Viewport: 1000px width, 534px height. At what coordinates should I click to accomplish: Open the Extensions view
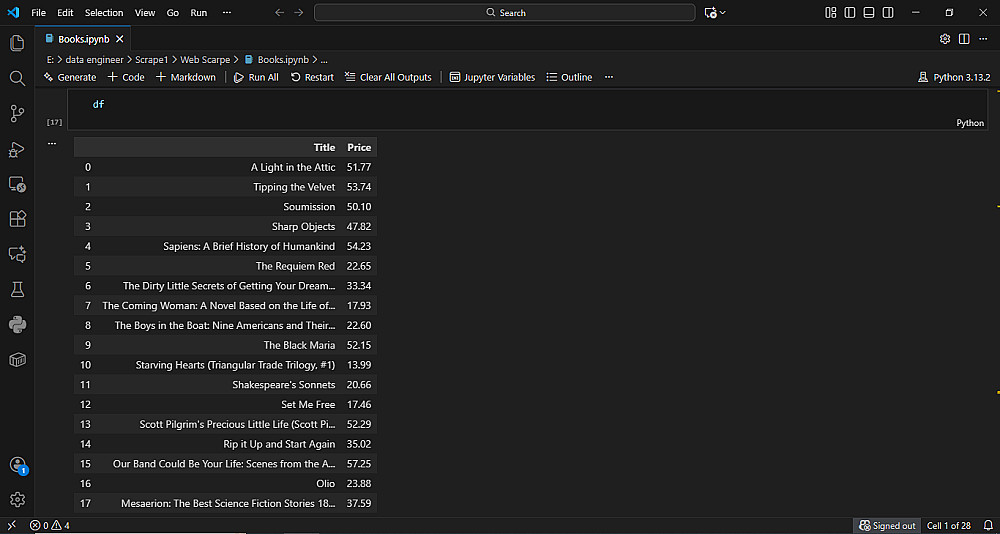click(17, 219)
